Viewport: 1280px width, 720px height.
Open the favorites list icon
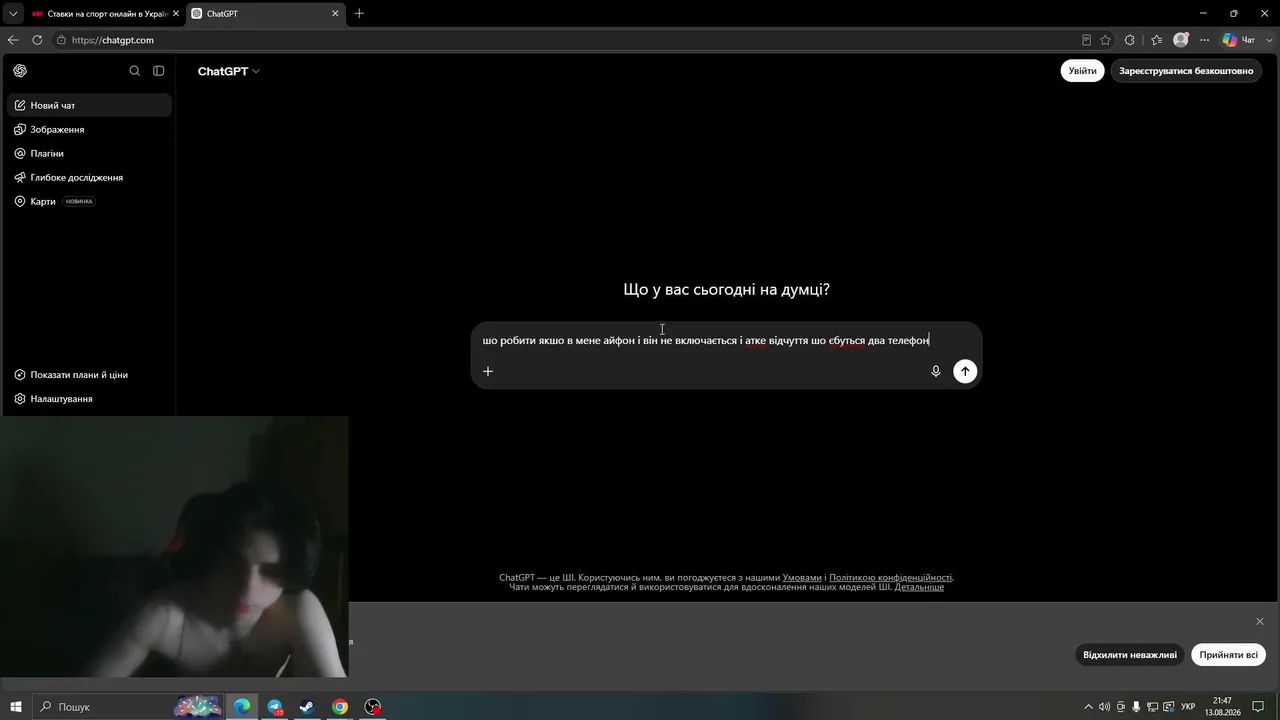coord(1157,40)
